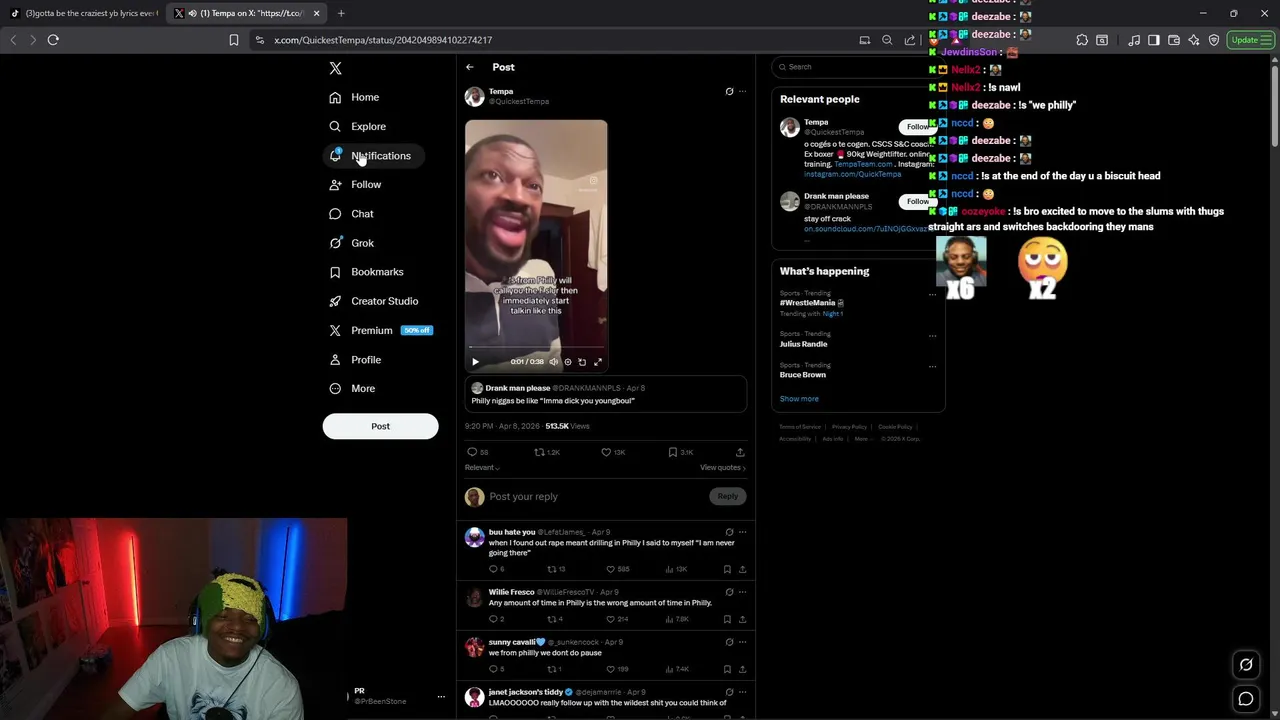Viewport: 1280px width, 720px height.
Task: Toggle the video picture-in-picture icon
Action: tap(582, 362)
